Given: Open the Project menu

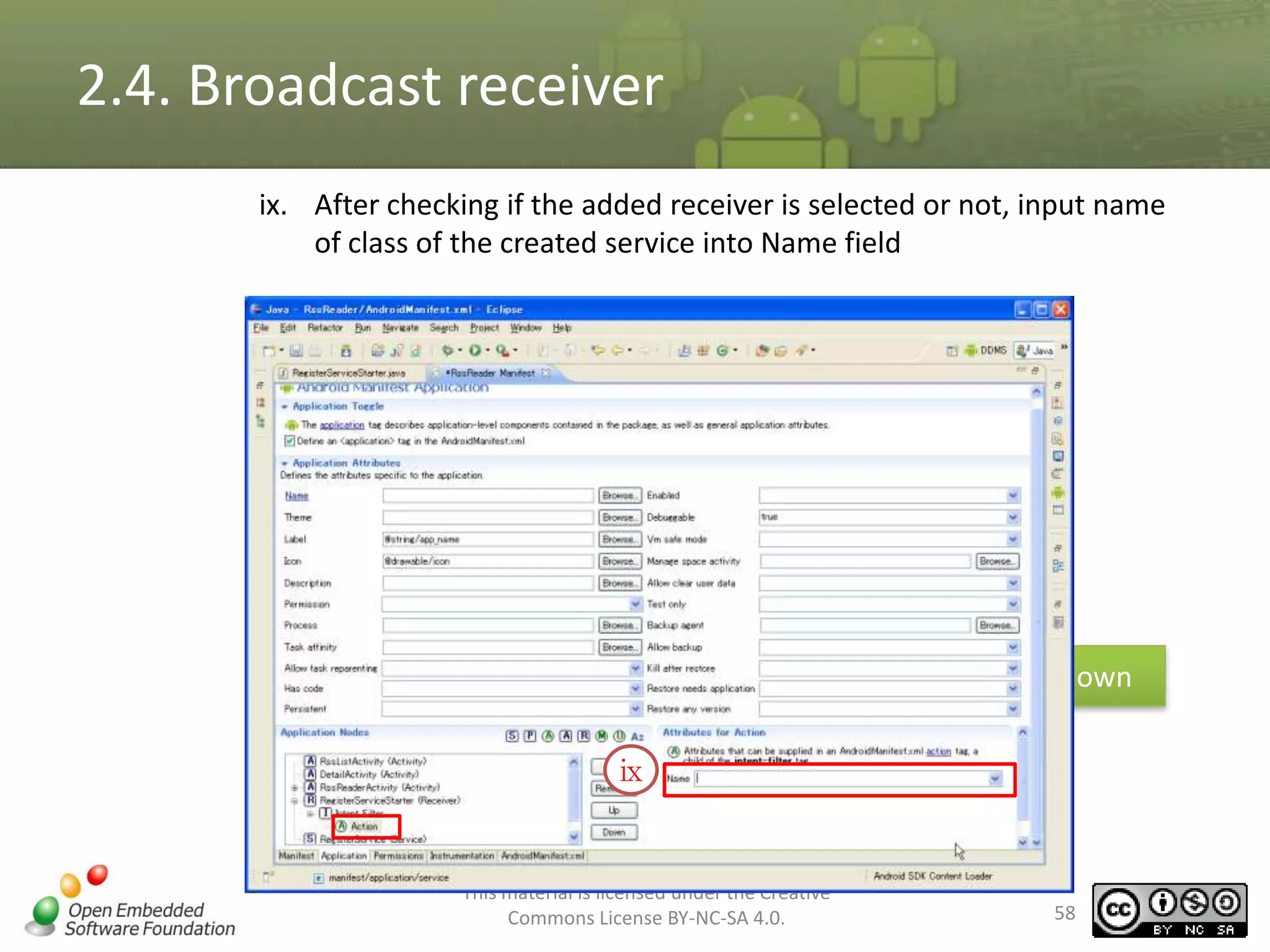Looking at the screenshot, I should point(484,328).
